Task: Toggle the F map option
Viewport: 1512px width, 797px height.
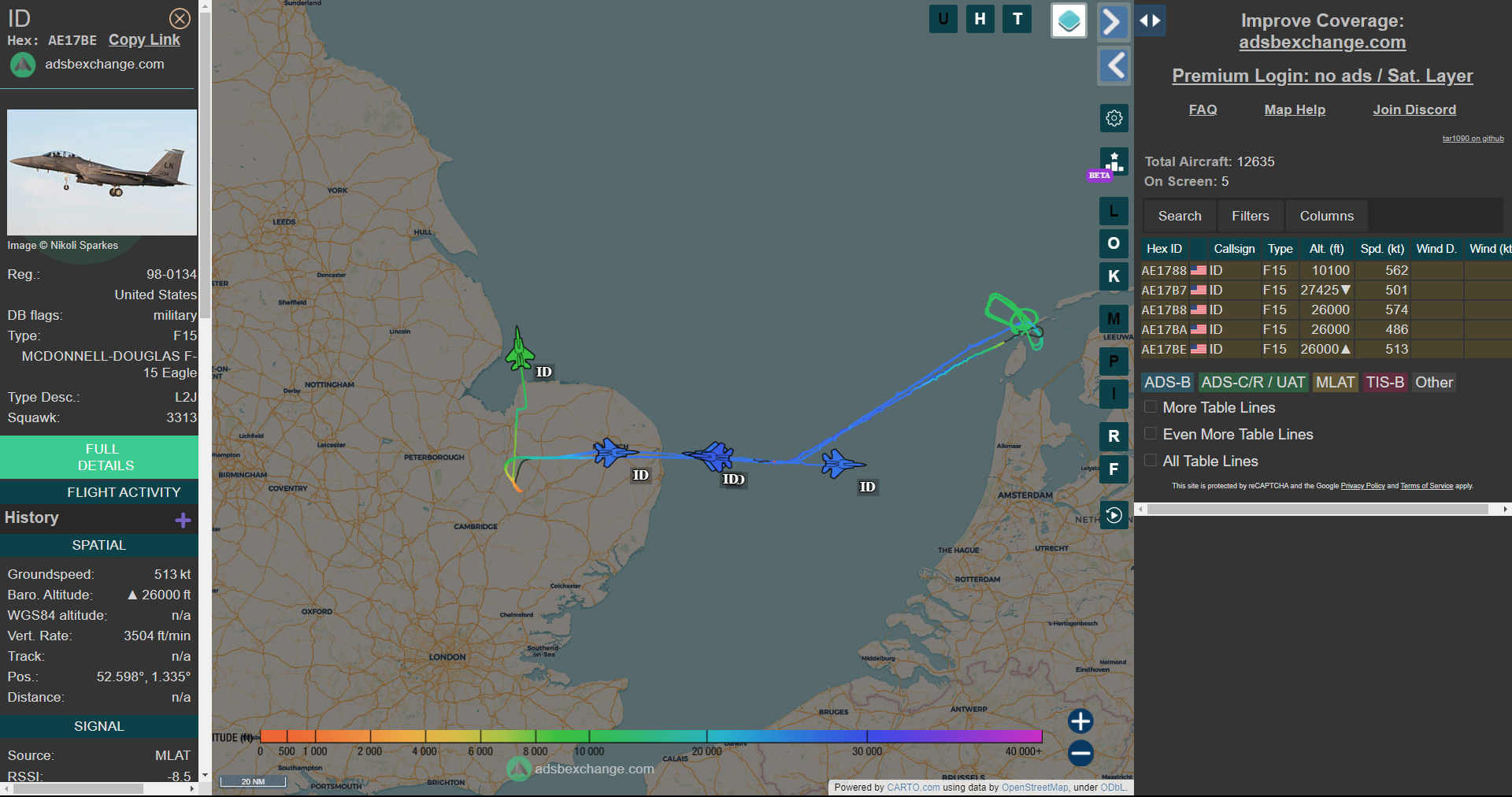Action: pyautogui.click(x=1114, y=469)
